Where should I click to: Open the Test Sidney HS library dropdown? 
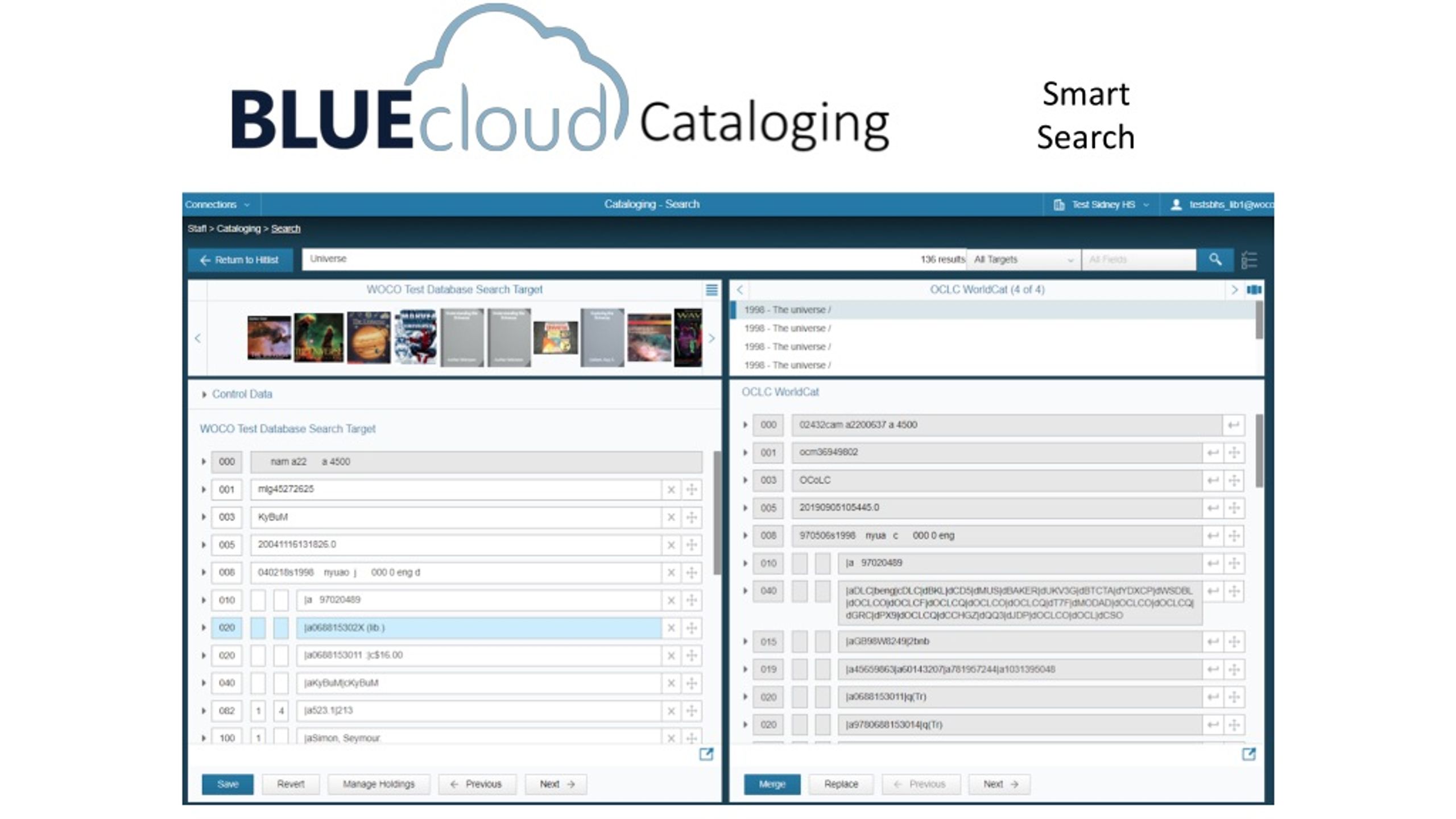click(x=1101, y=205)
